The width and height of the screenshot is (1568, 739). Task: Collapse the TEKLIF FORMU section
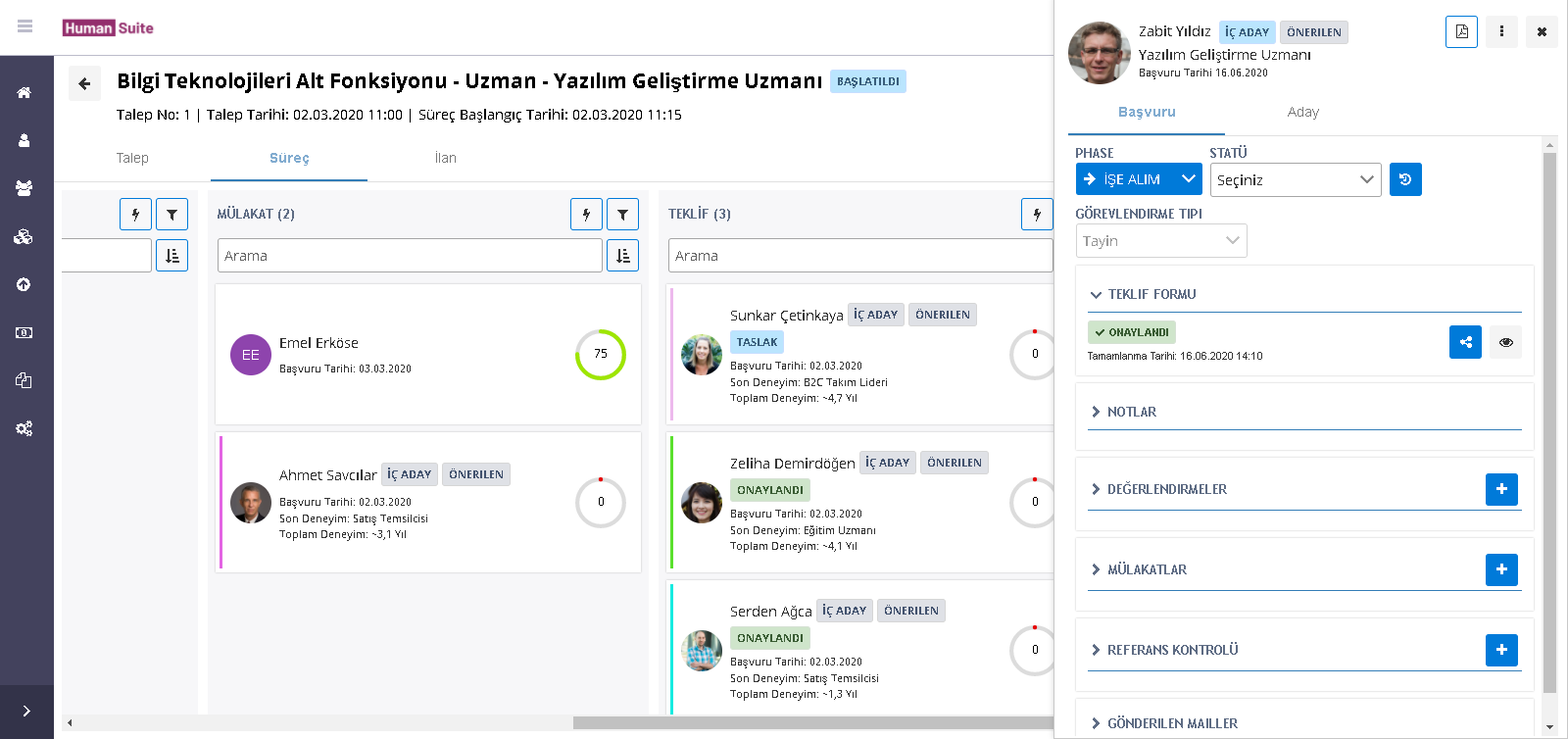(1151, 294)
